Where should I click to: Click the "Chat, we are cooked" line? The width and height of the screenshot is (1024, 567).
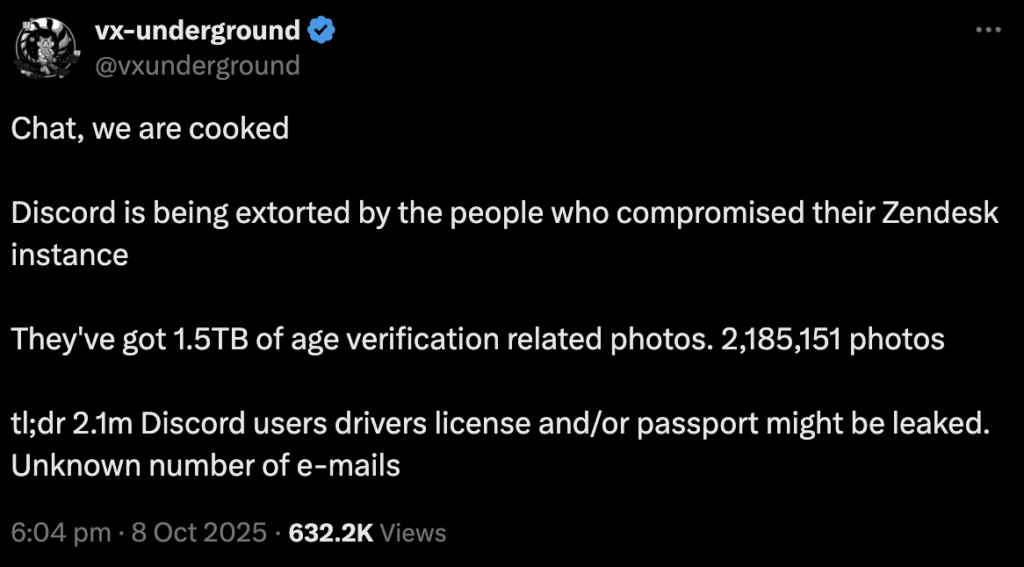point(151,128)
